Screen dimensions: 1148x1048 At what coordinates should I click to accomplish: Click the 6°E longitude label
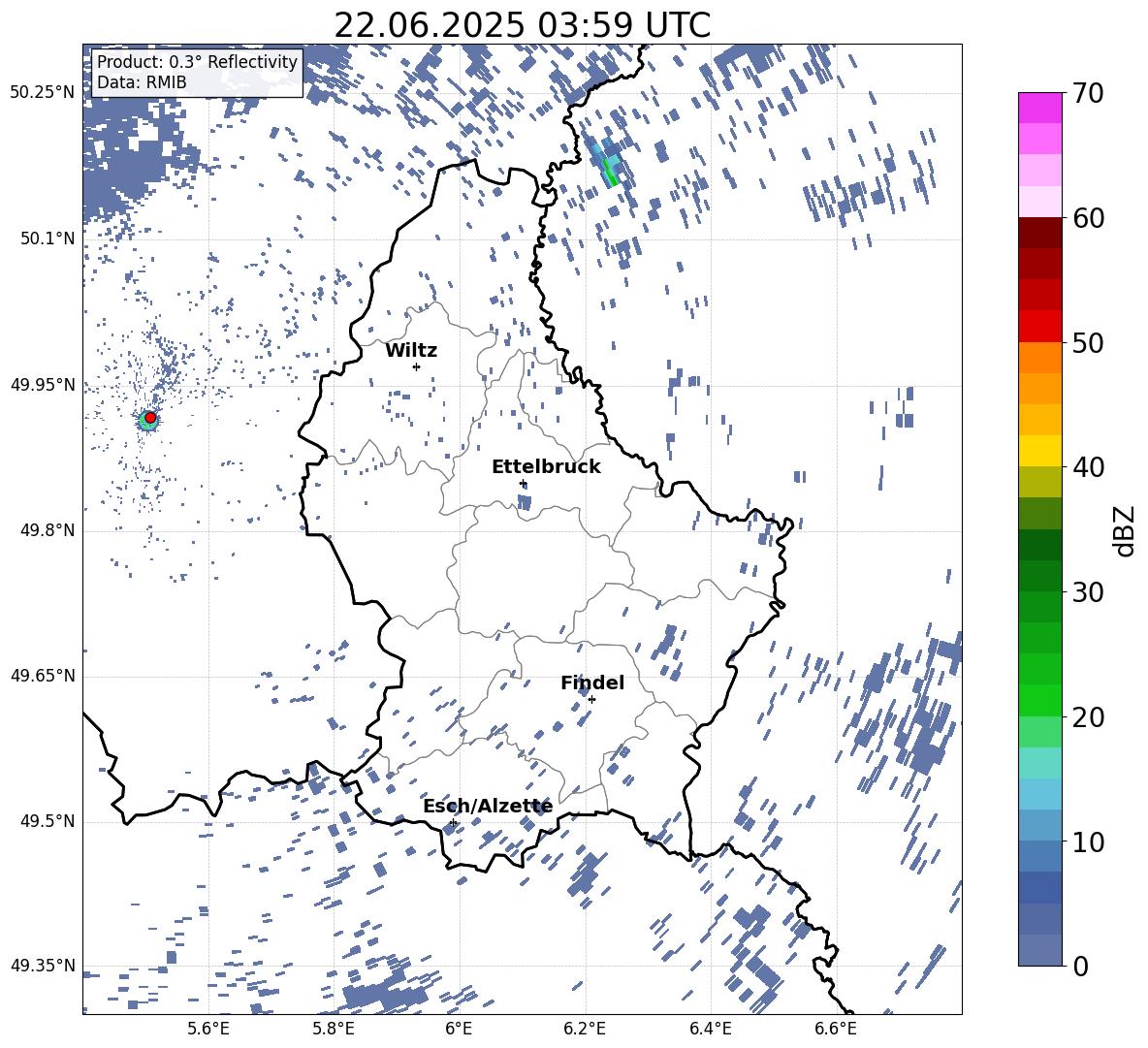point(459,1029)
